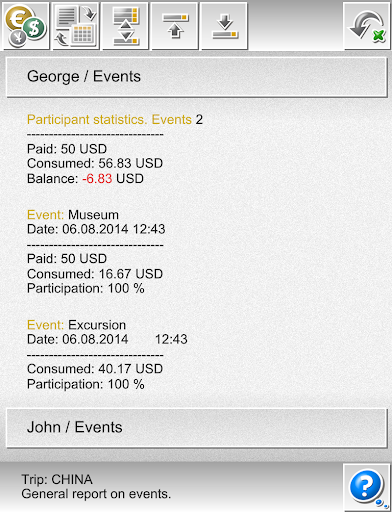
Task: Collapse the George / Events section header
Action: tap(196, 77)
